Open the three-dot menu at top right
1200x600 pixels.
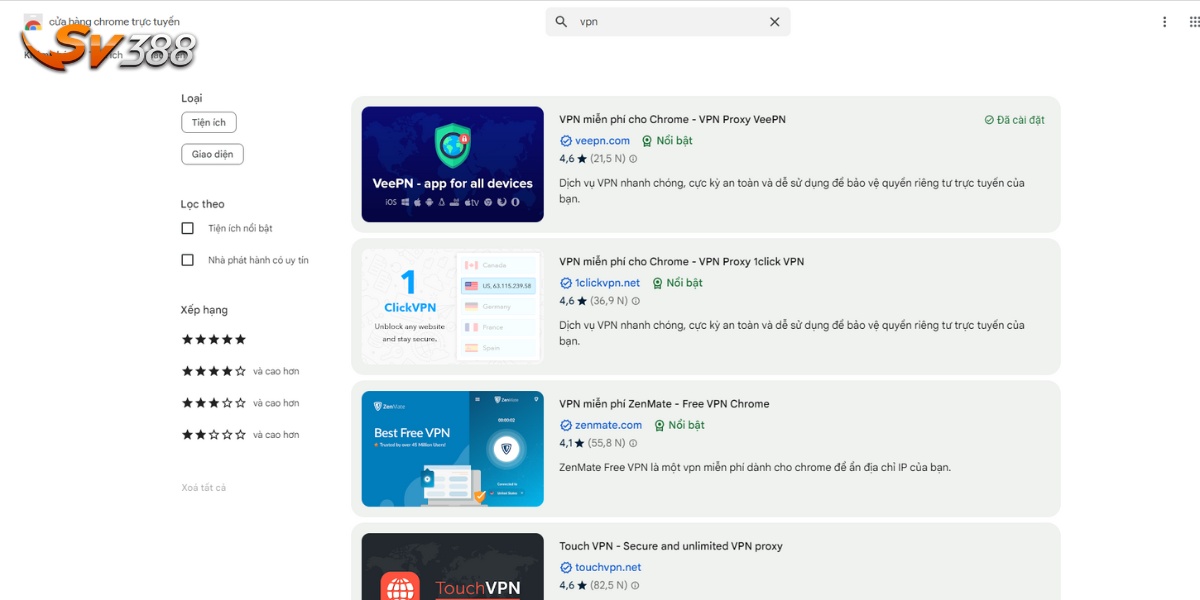point(1164,22)
